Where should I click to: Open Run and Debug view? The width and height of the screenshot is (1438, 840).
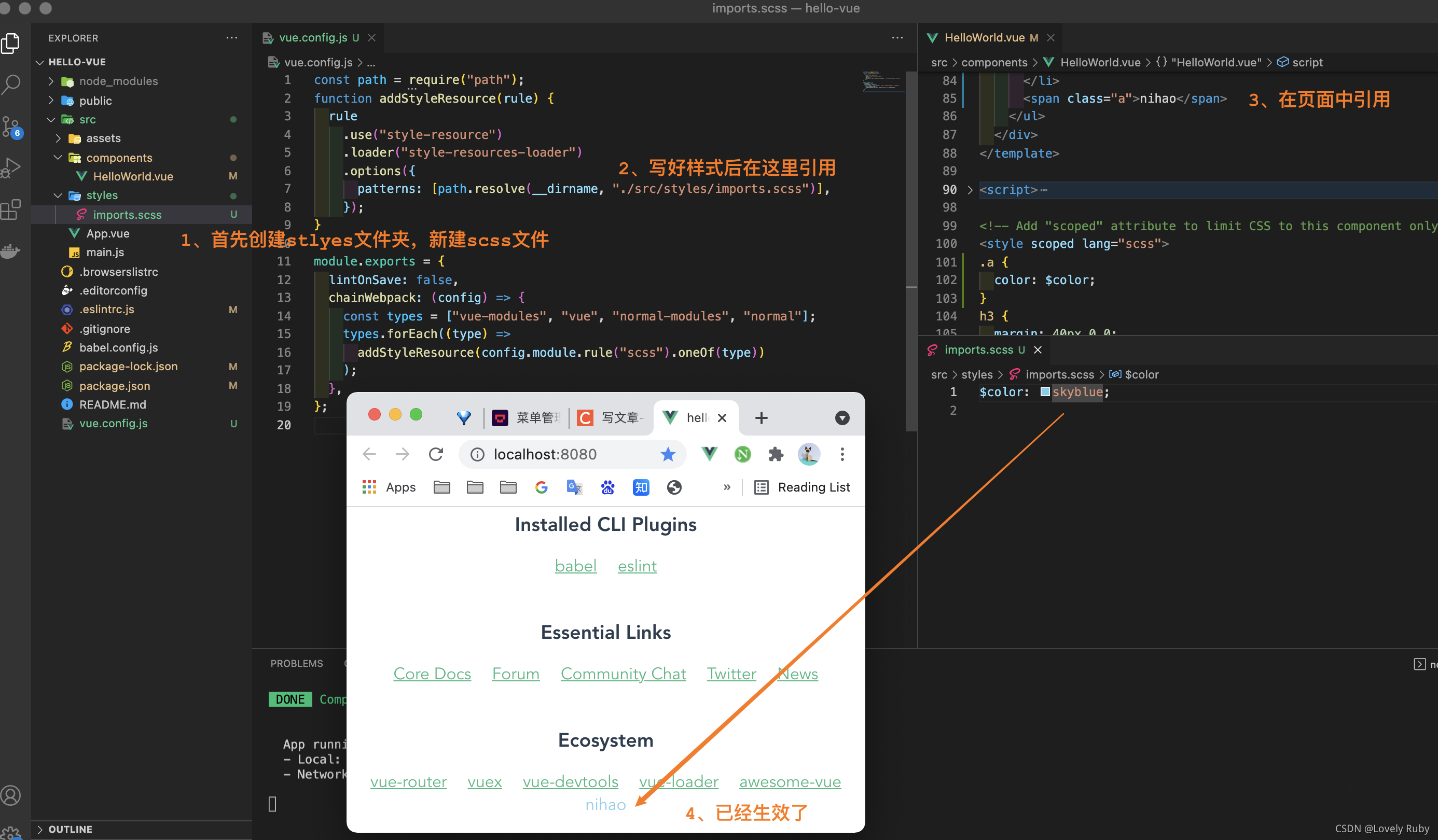coord(11,167)
